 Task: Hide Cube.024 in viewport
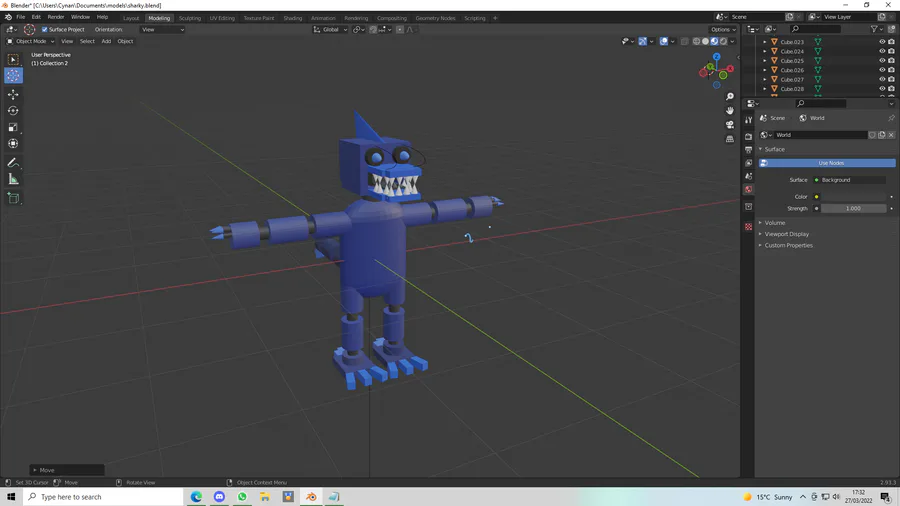[882, 51]
